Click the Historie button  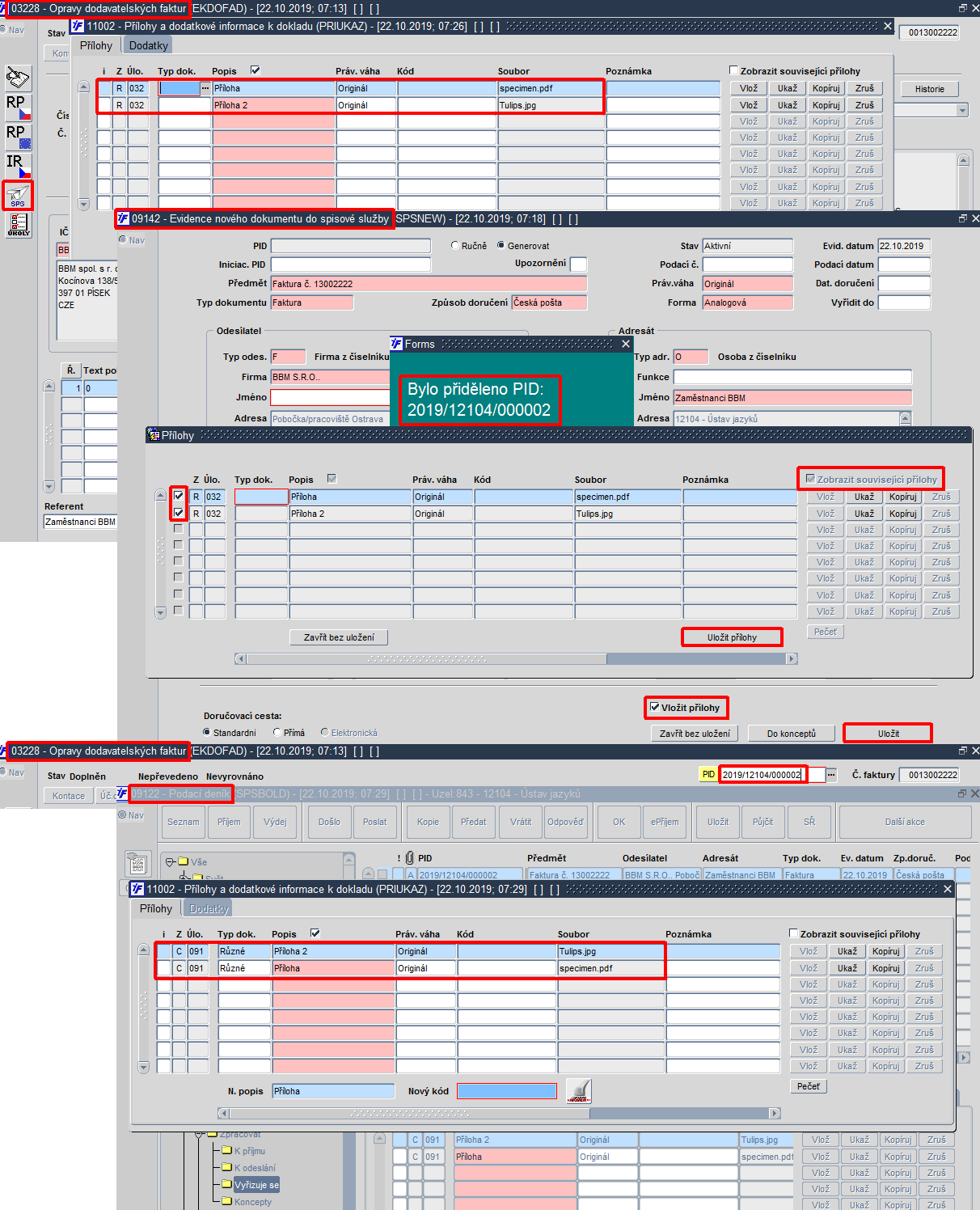click(930, 89)
